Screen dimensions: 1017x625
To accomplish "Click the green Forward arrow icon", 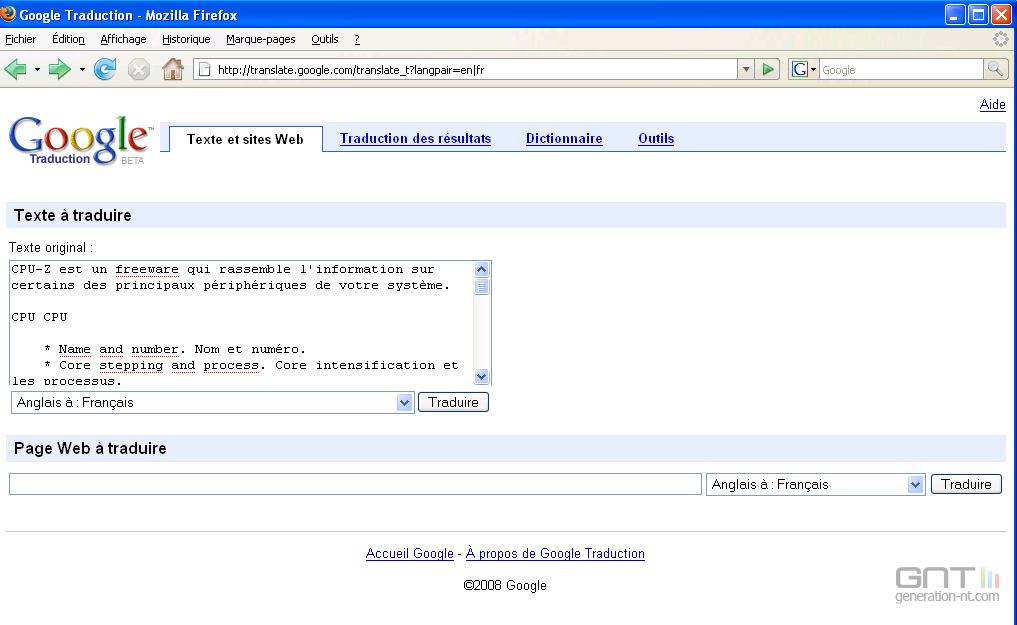I will coord(60,69).
